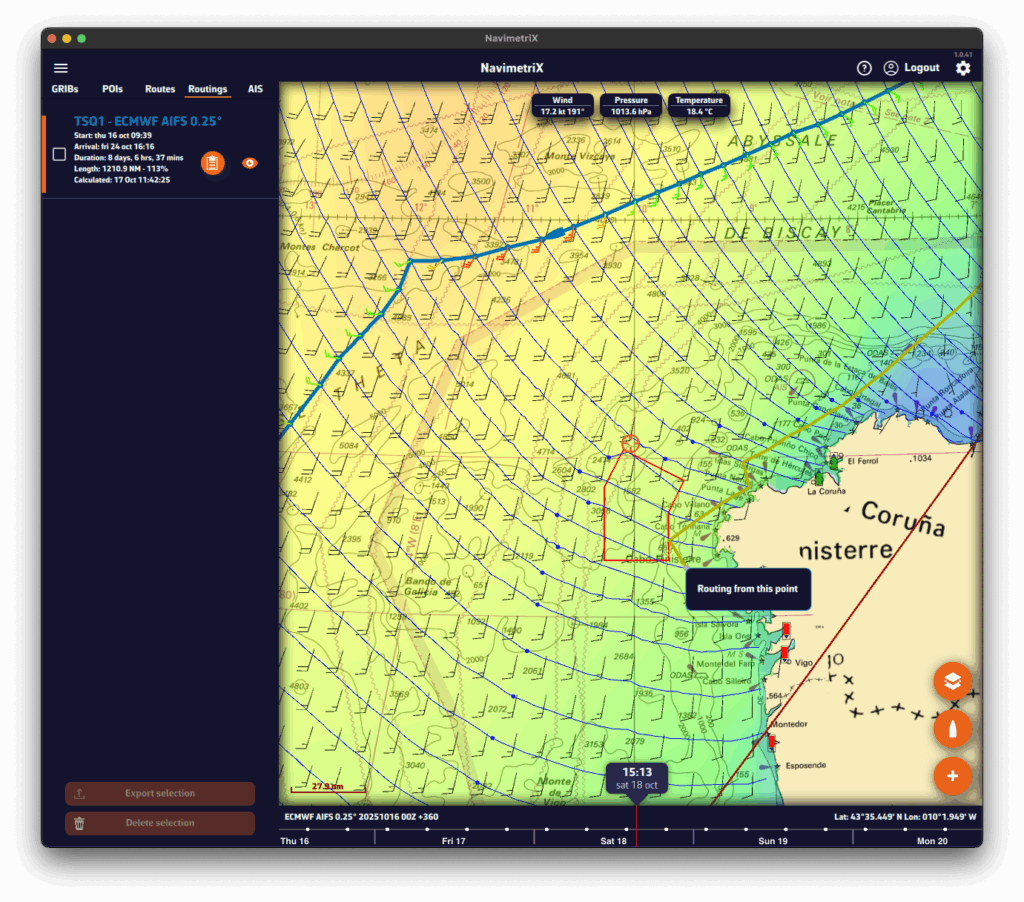Toggle the Pressure data display chip
The width and height of the screenshot is (1024, 902).
[631, 106]
